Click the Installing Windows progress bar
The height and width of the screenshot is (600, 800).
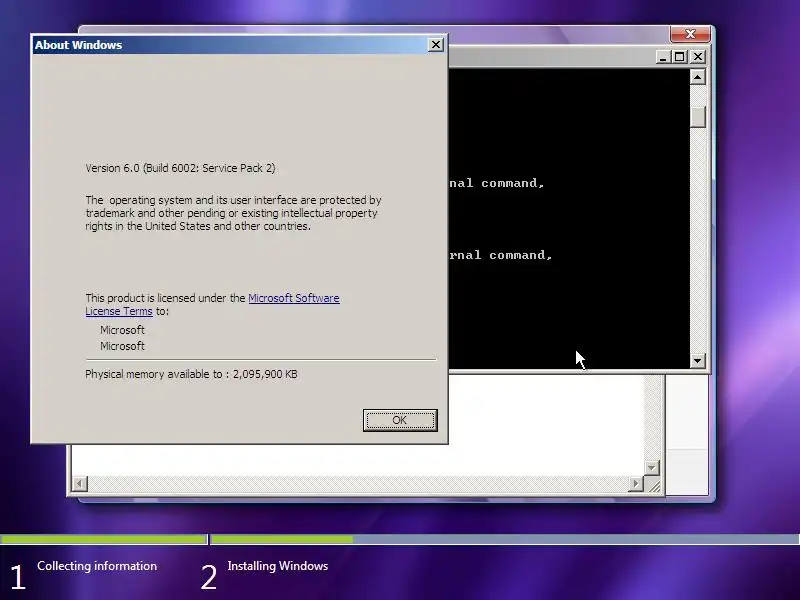505,539
